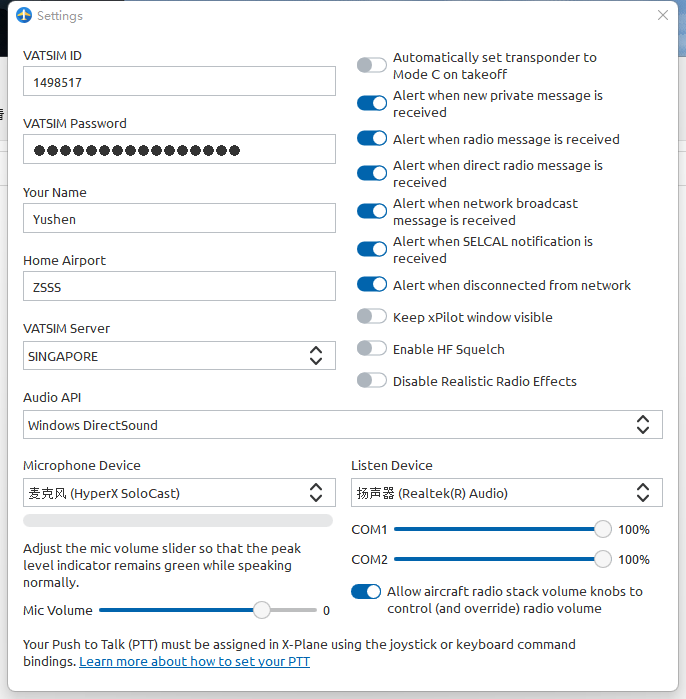Disable alert for new private message
The image size is (686, 699).
click(372, 103)
